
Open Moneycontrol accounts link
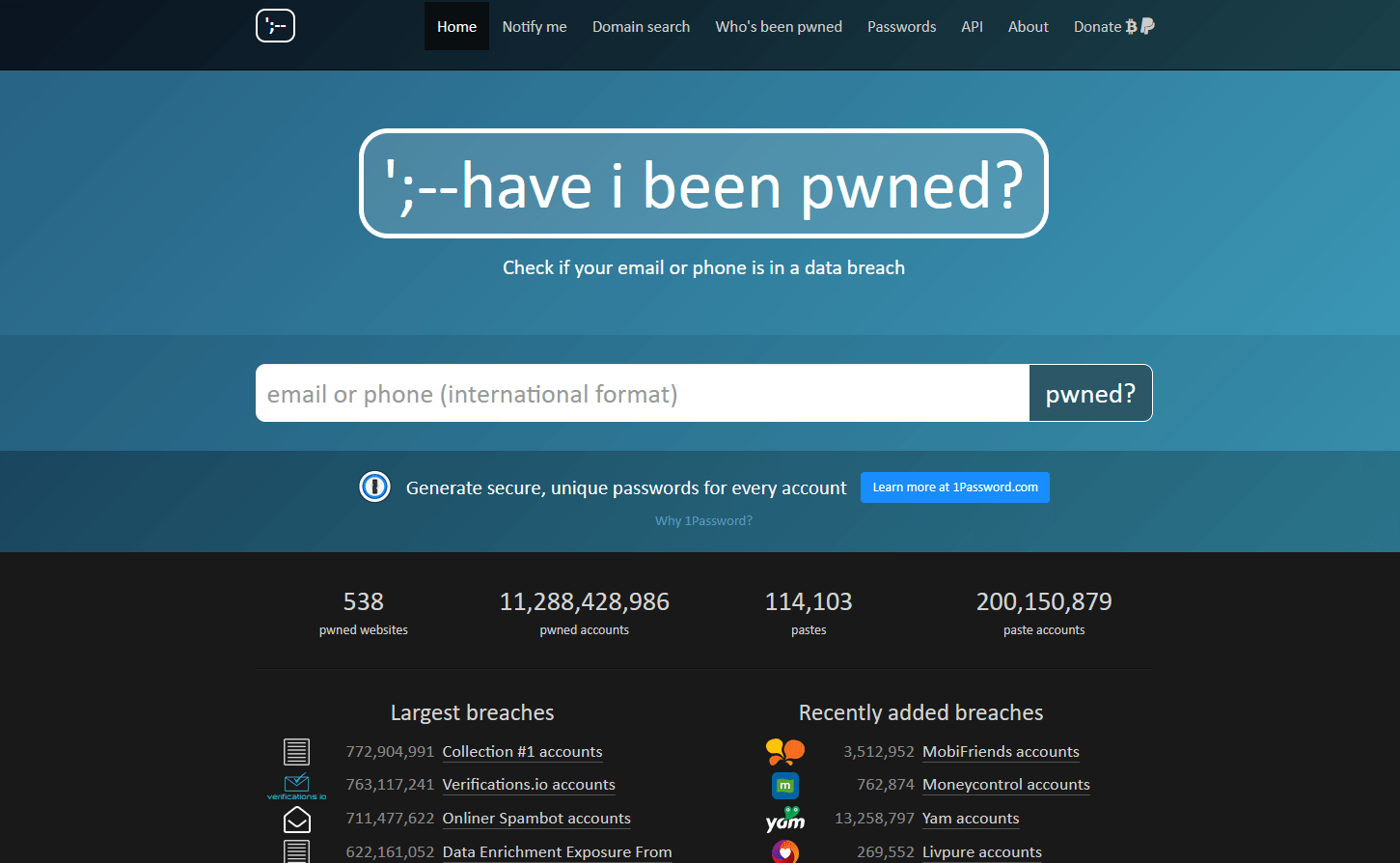click(x=1006, y=785)
